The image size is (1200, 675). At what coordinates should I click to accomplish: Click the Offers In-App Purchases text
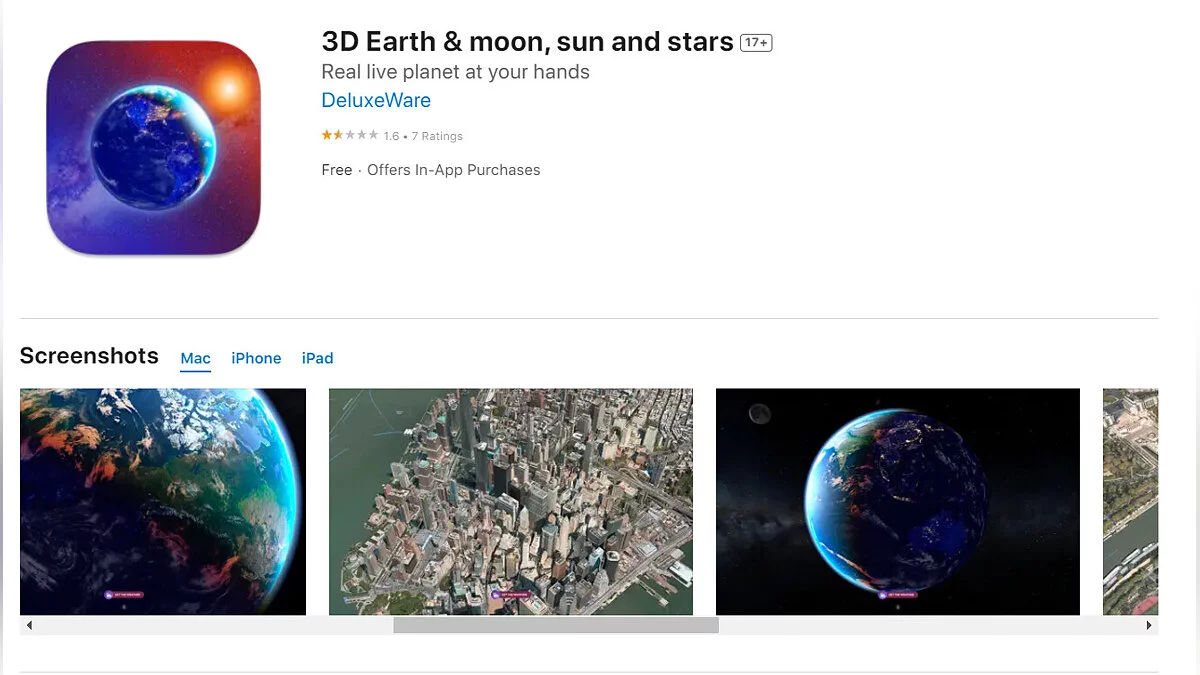pyautogui.click(x=453, y=170)
